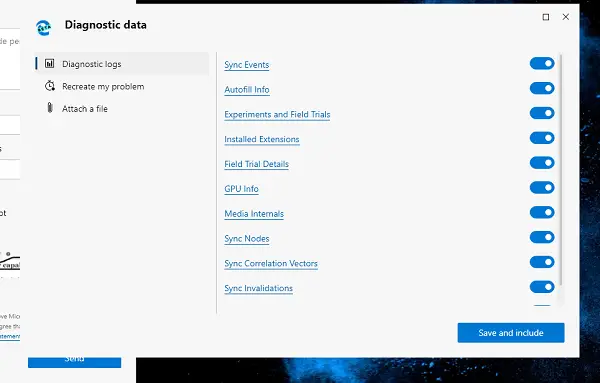
Task: Click the Recreate my problem stopwatch icon
Action: click(x=50, y=86)
